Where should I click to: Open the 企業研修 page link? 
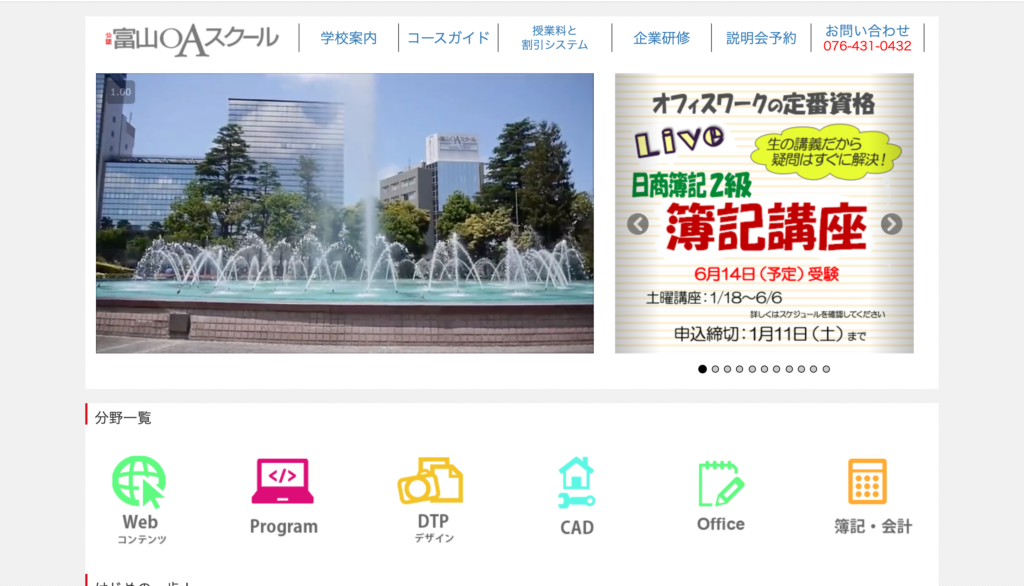tap(661, 34)
